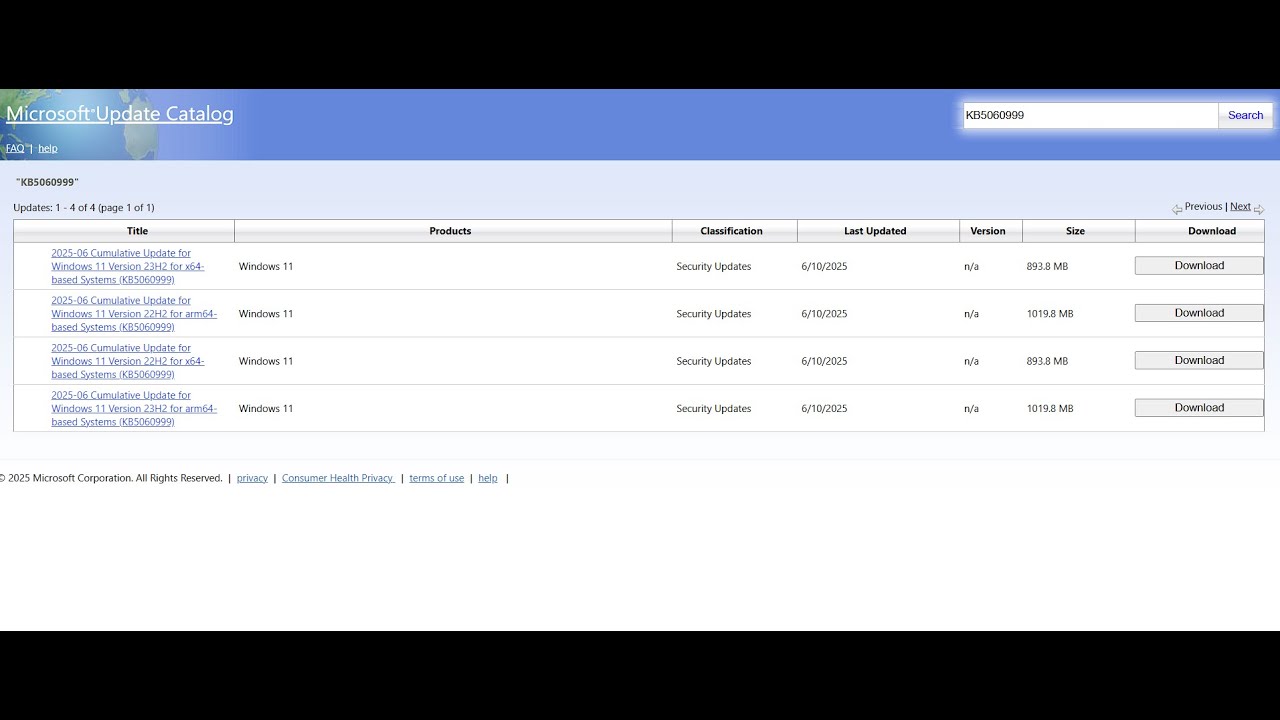1280x720 pixels.
Task: Download the 23H2 x64 cumulative update
Action: pyautogui.click(x=1199, y=265)
